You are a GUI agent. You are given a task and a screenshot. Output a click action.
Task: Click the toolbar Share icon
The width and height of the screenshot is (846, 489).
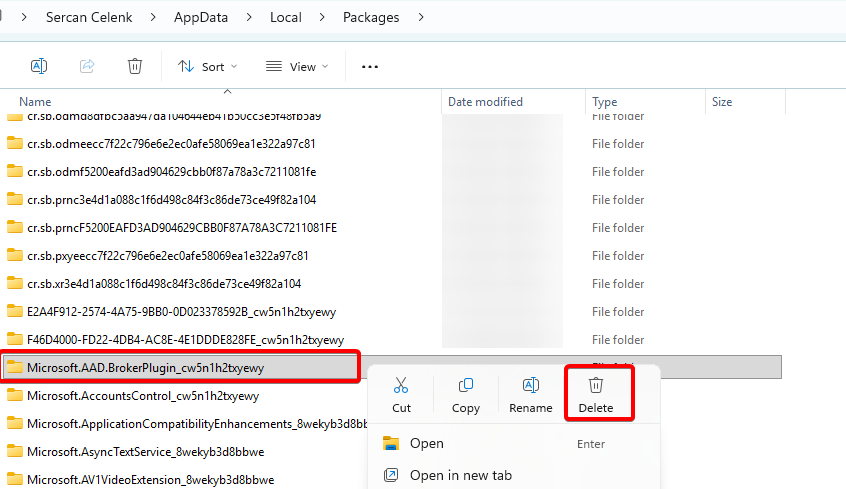87,66
